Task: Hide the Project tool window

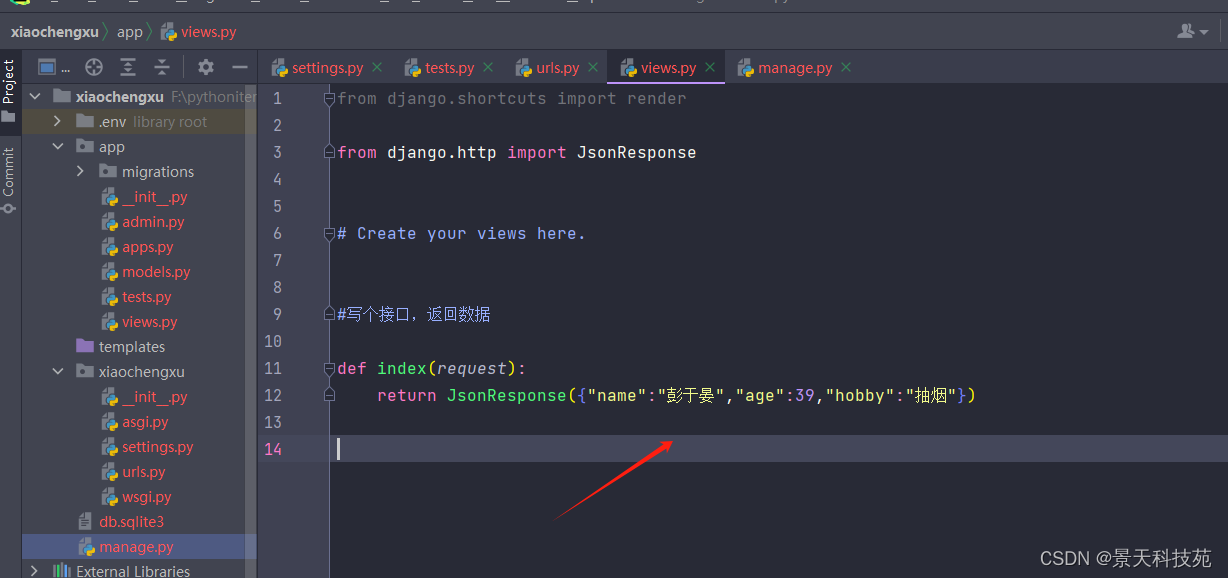Action: 240,67
